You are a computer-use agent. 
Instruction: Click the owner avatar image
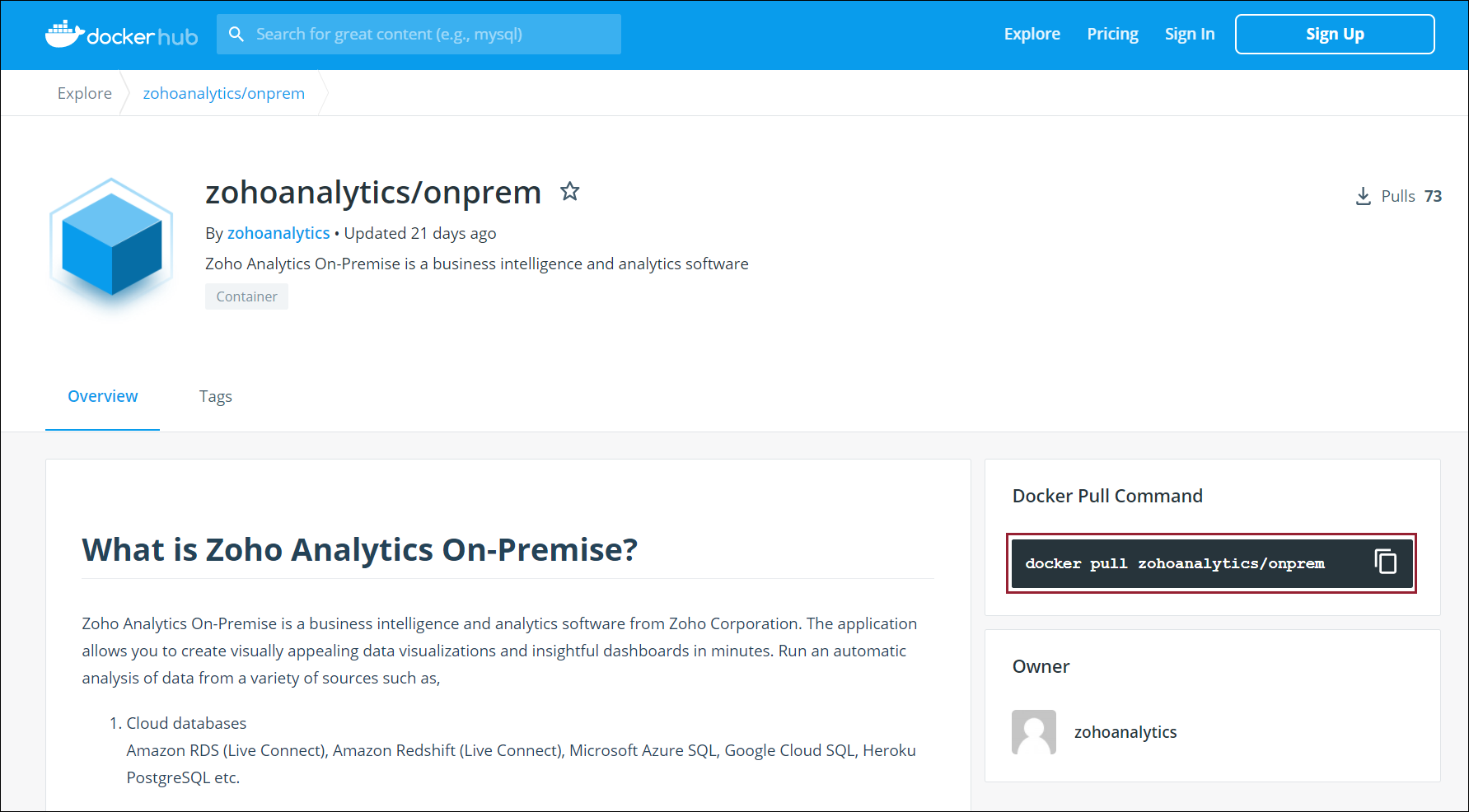(x=1034, y=732)
